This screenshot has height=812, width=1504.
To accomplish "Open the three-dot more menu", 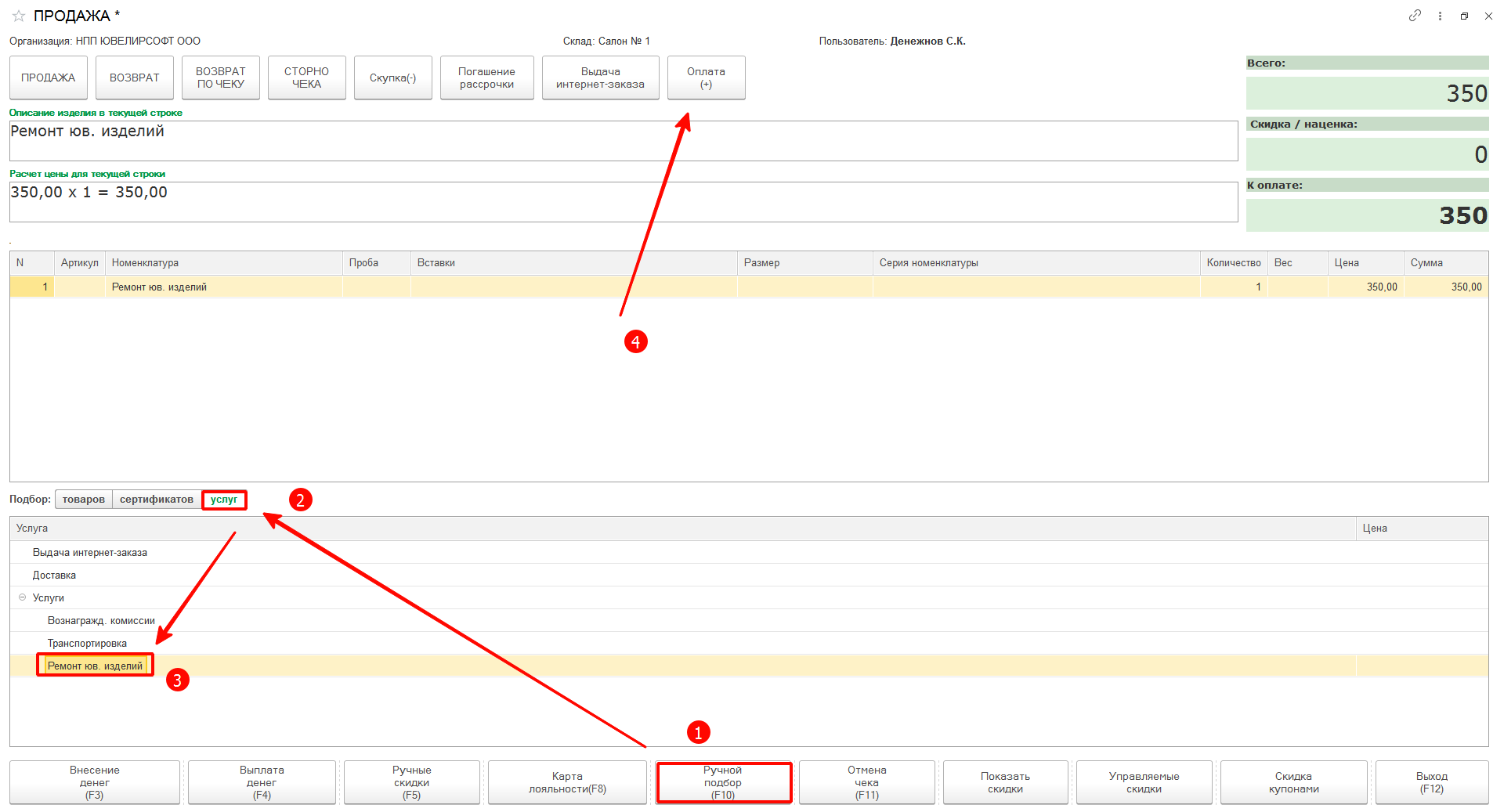I will tap(1440, 16).
